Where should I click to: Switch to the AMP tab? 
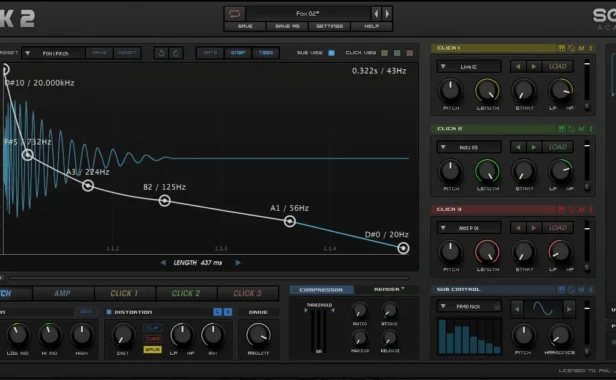(x=63, y=293)
